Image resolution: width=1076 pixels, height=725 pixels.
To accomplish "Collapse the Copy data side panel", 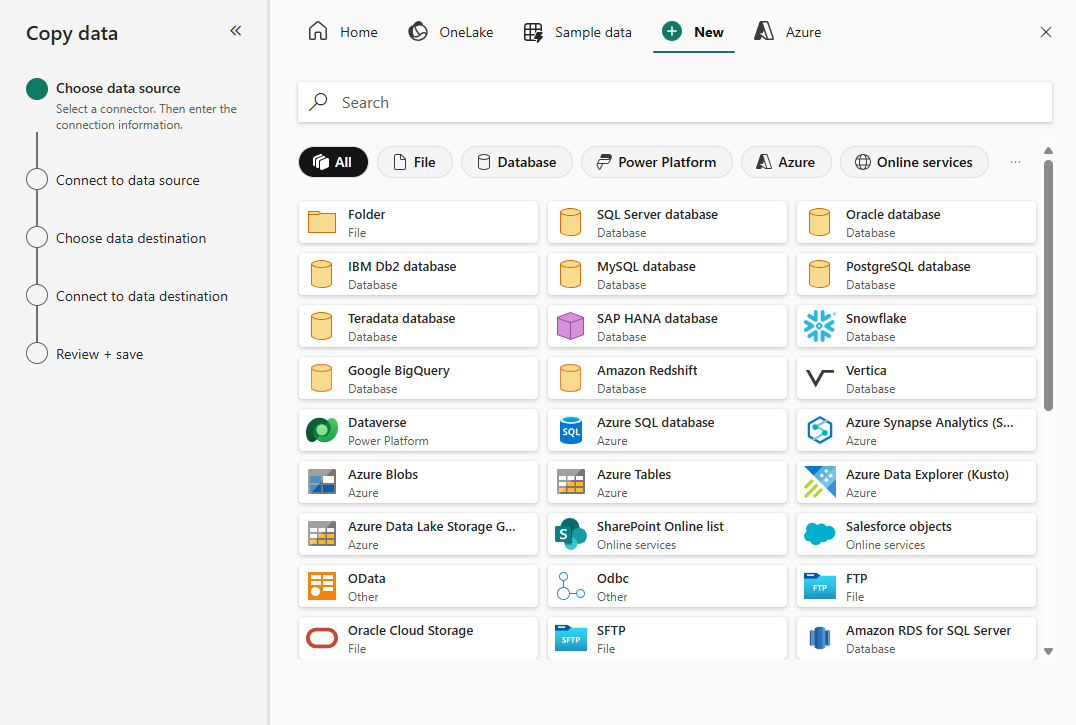I will 235,31.
